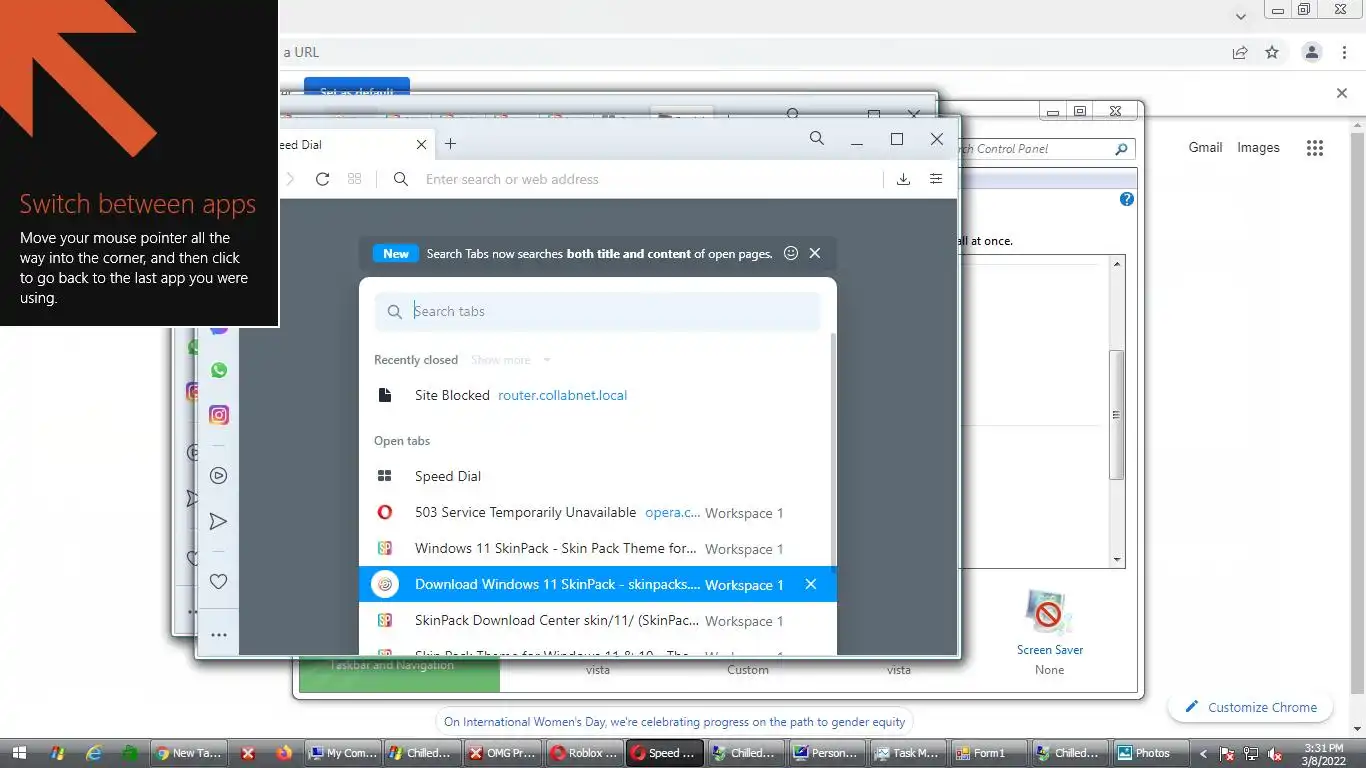
Task: Open Roblox window from the taskbar
Action: tap(584, 753)
